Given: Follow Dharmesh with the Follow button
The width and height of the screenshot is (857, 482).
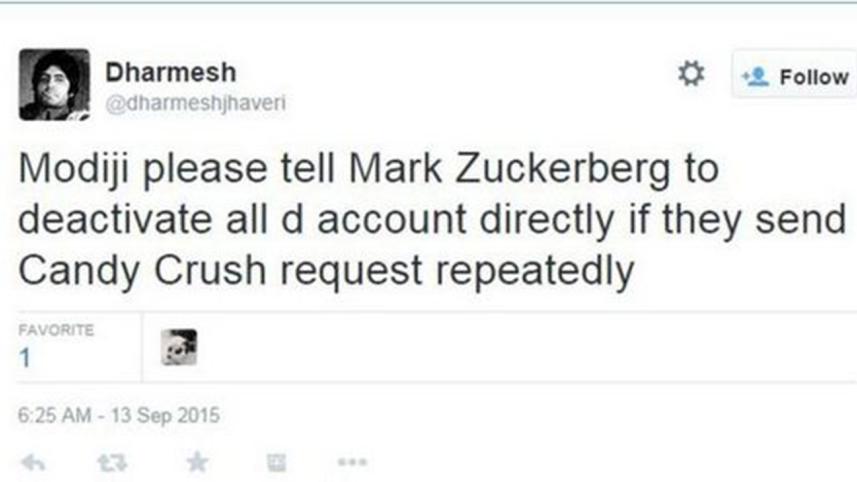Looking at the screenshot, I should (794, 76).
